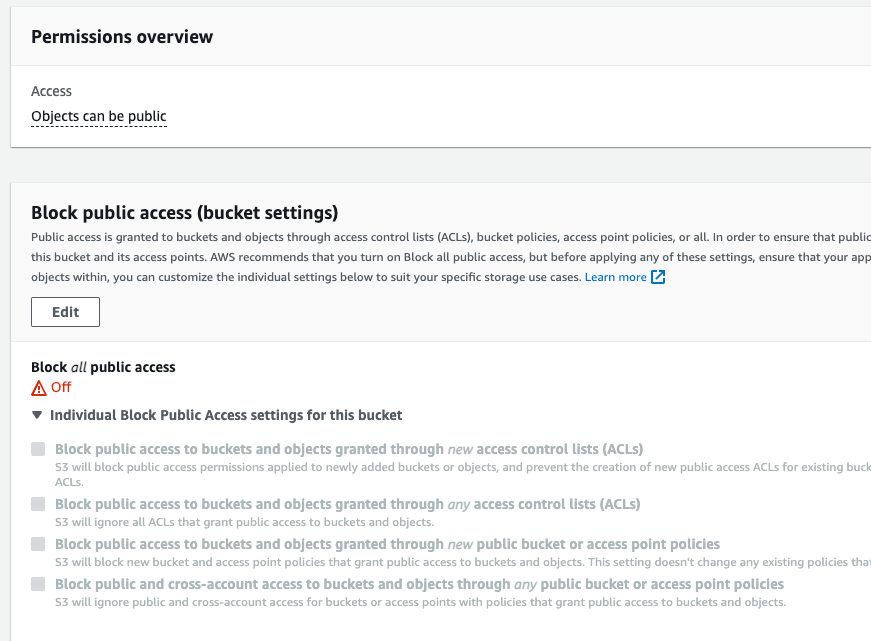Open the Learn more link
This screenshot has width=871, height=641.
615,277
